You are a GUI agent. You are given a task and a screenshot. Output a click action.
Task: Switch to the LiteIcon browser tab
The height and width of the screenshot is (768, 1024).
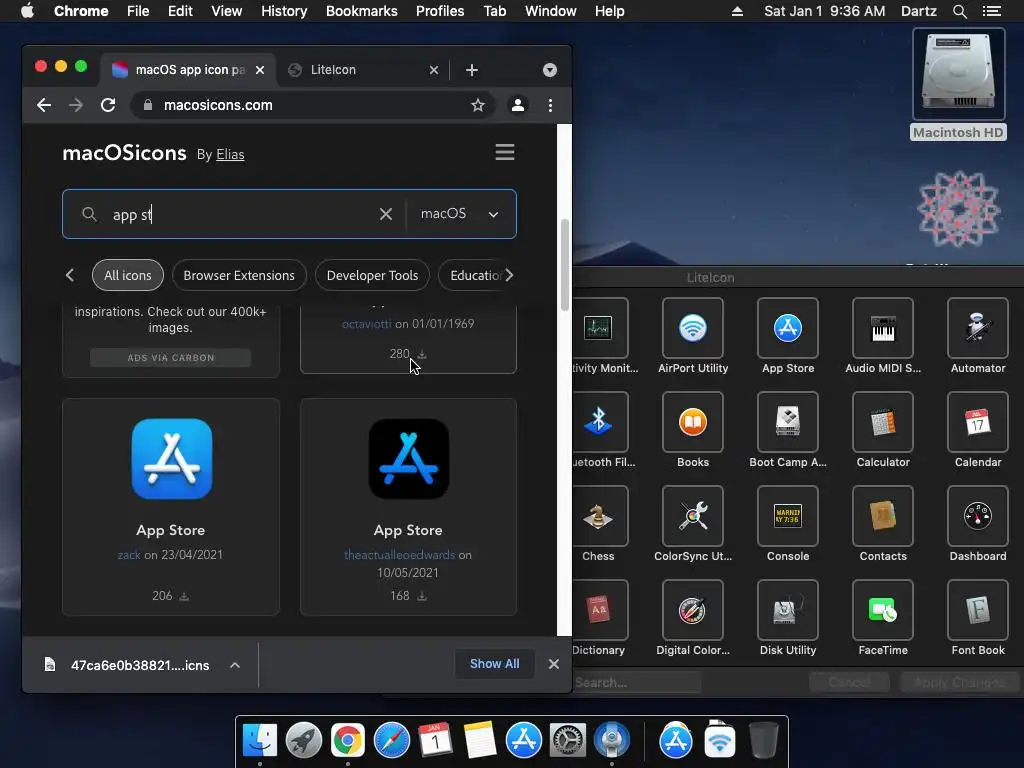(x=363, y=70)
